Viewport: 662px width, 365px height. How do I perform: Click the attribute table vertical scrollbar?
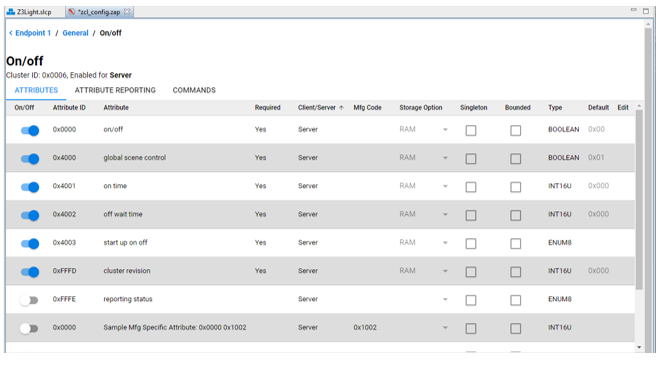639,199
